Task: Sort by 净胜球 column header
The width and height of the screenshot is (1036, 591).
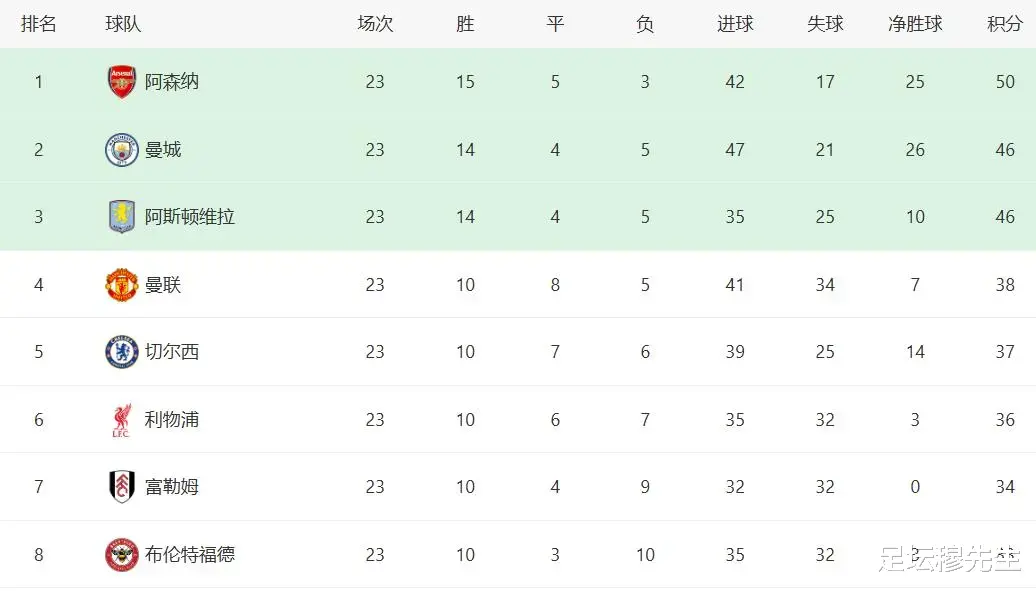Action: point(915,24)
